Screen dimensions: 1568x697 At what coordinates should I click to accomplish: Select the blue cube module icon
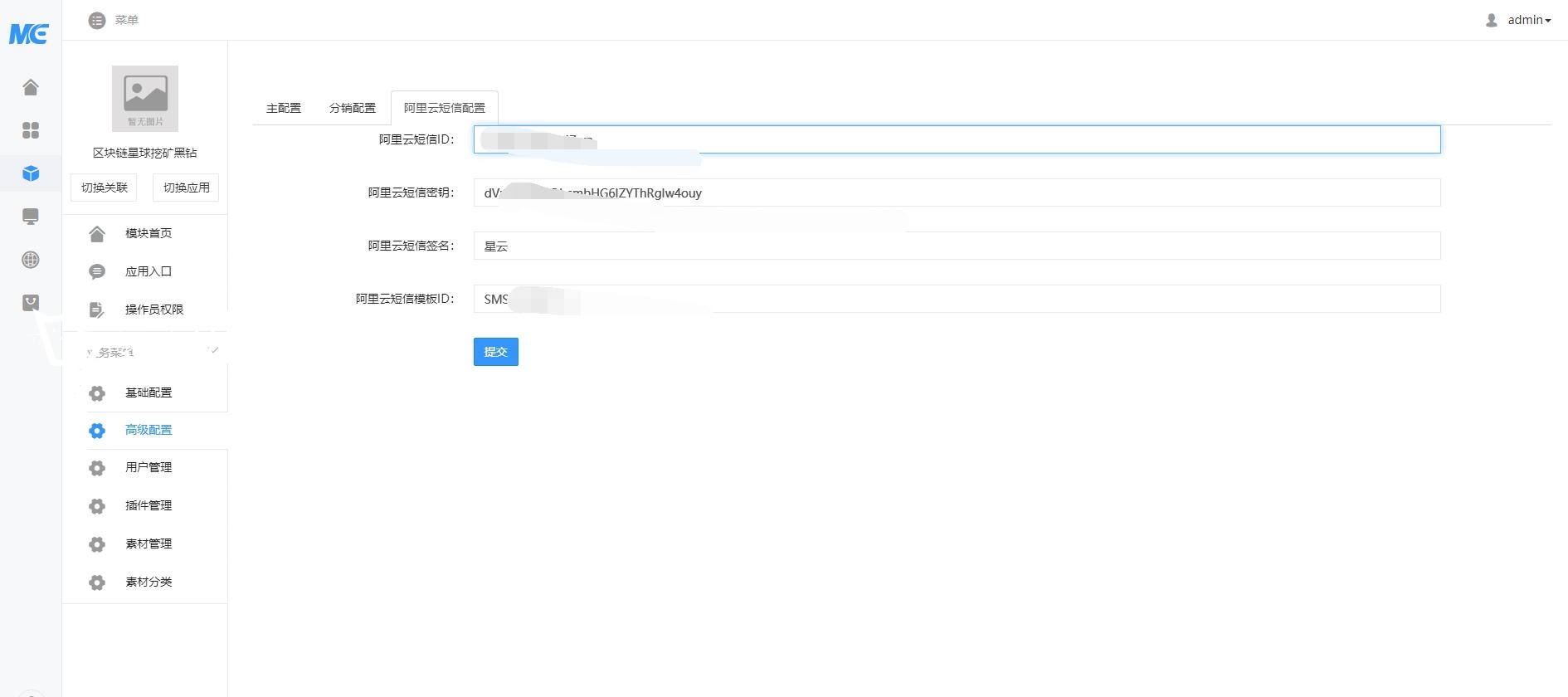click(31, 173)
